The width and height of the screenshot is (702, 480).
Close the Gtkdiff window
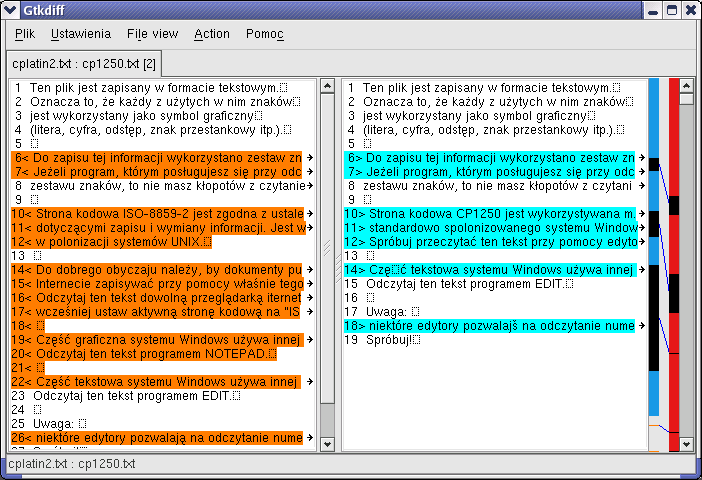coord(689,11)
